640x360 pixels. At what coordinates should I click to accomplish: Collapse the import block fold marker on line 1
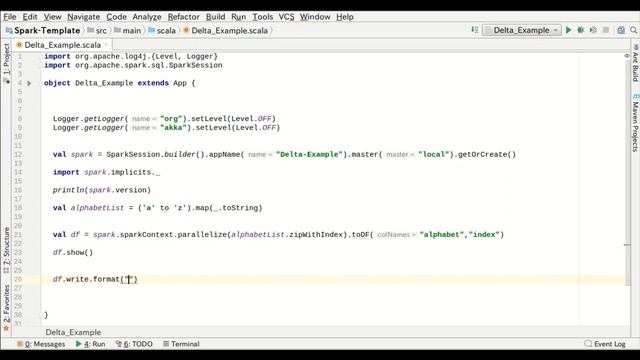pos(42,56)
